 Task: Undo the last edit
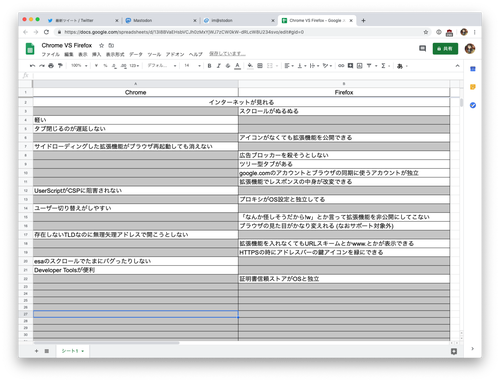pyautogui.click(x=32, y=66)
